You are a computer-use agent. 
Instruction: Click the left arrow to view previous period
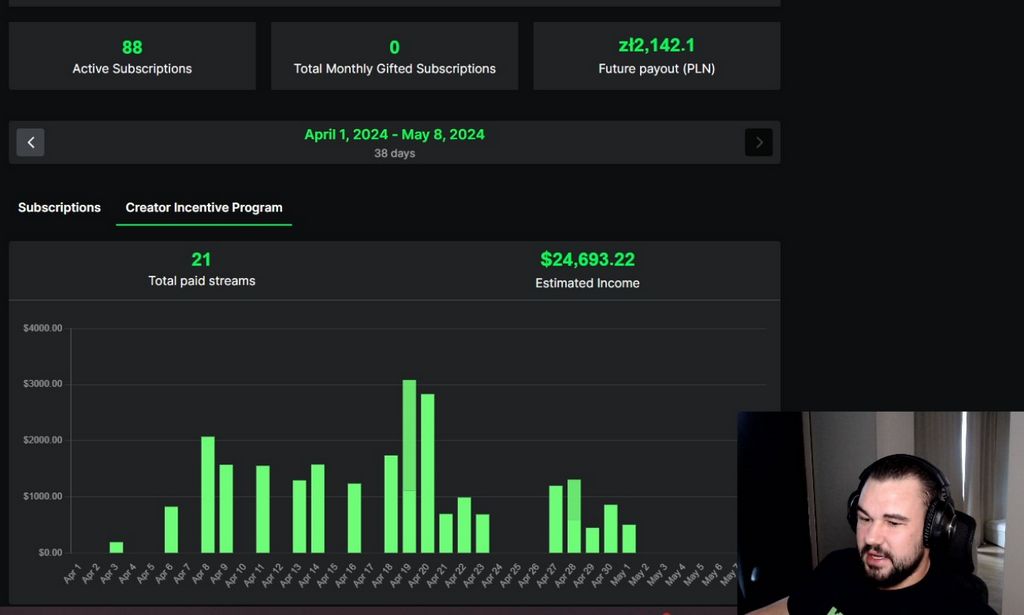30,142
